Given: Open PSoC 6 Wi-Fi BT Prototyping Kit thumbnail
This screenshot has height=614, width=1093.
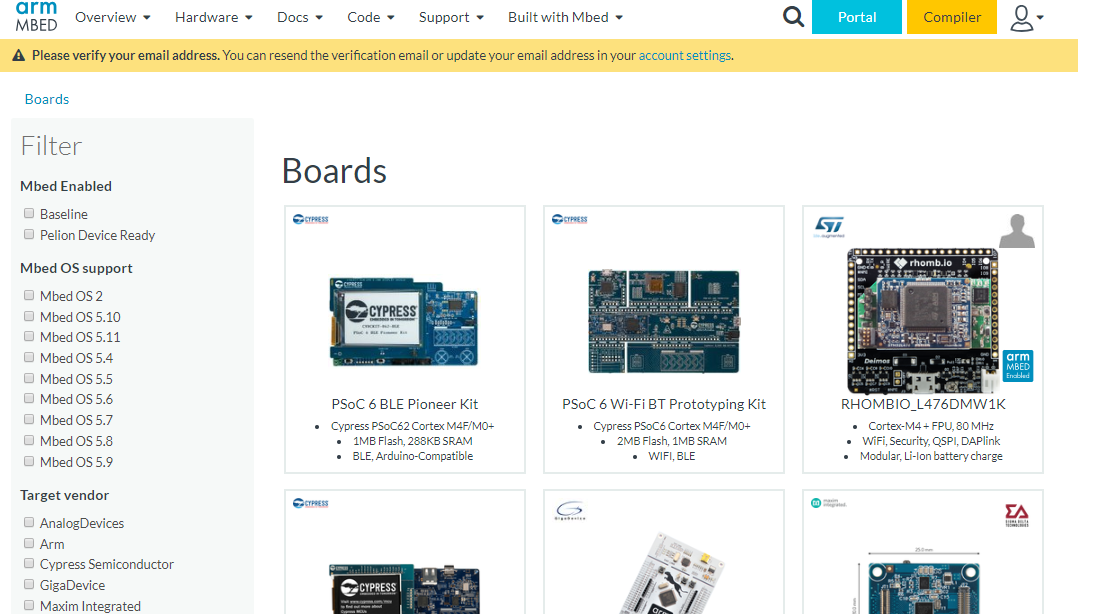Looking at the screenshot, I should click(663, 318).
